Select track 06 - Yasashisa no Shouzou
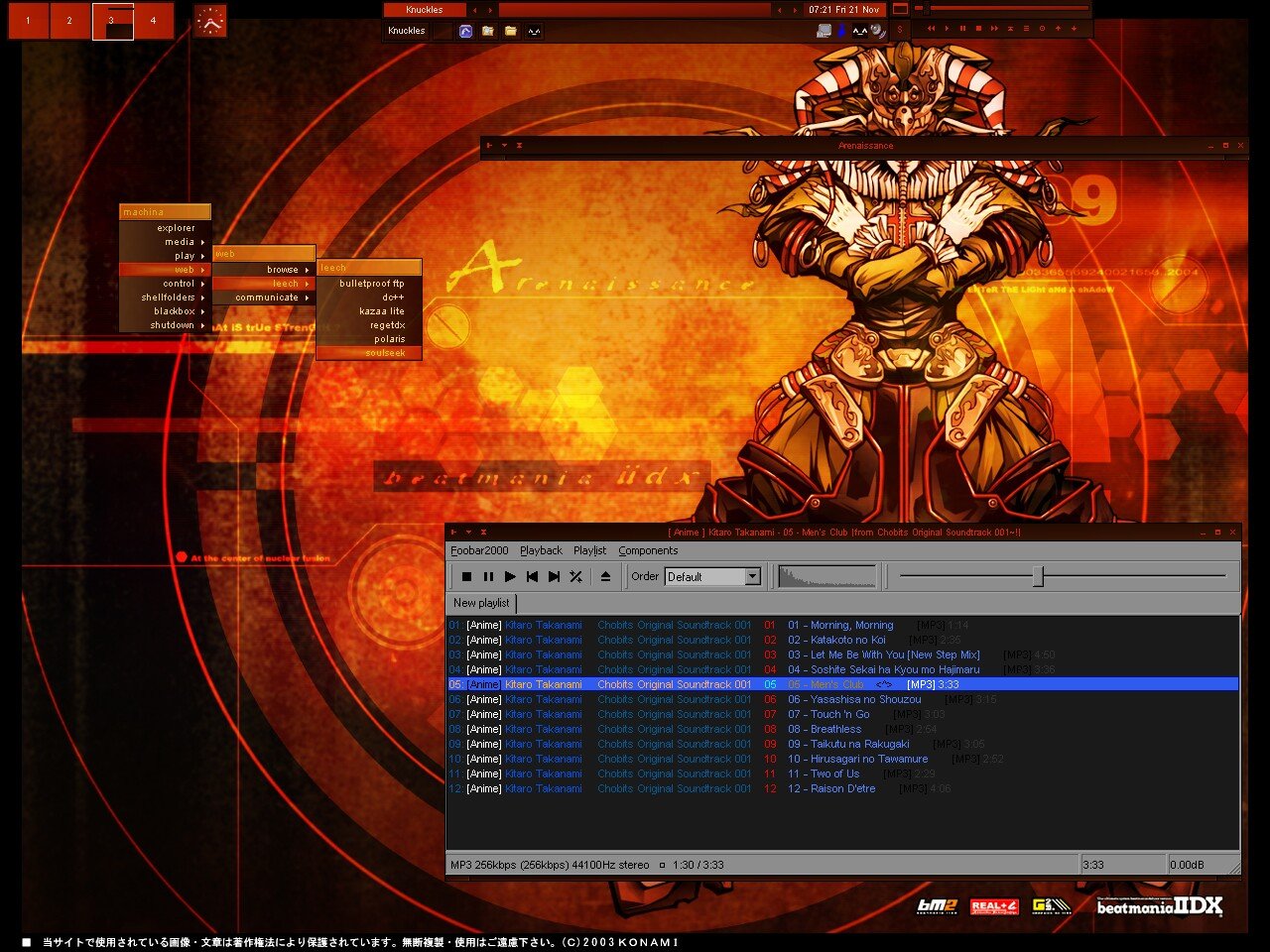The image size is (1270, 952). tap(842, 699)
